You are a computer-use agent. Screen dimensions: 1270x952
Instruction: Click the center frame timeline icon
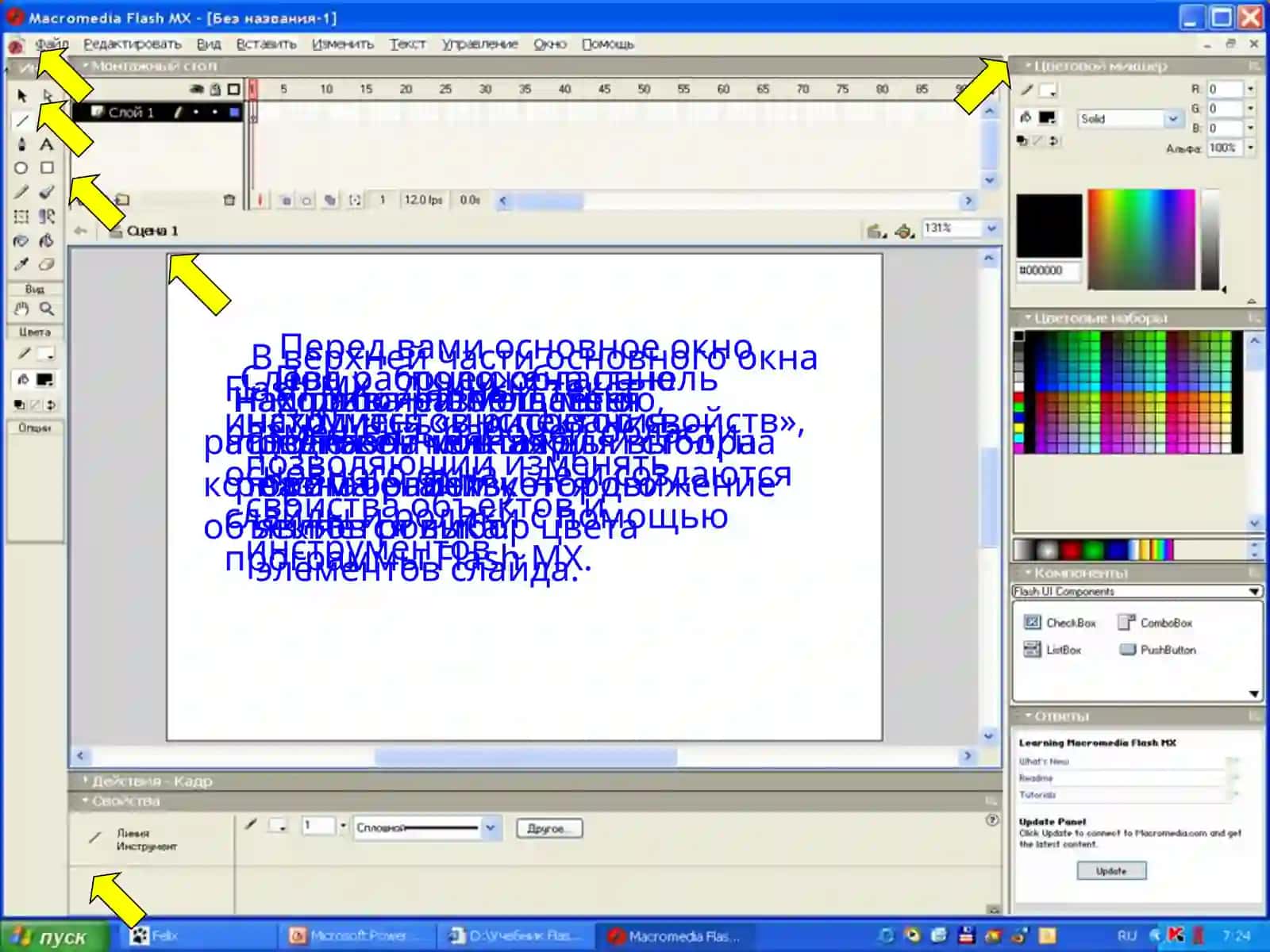tap(259, 200)
